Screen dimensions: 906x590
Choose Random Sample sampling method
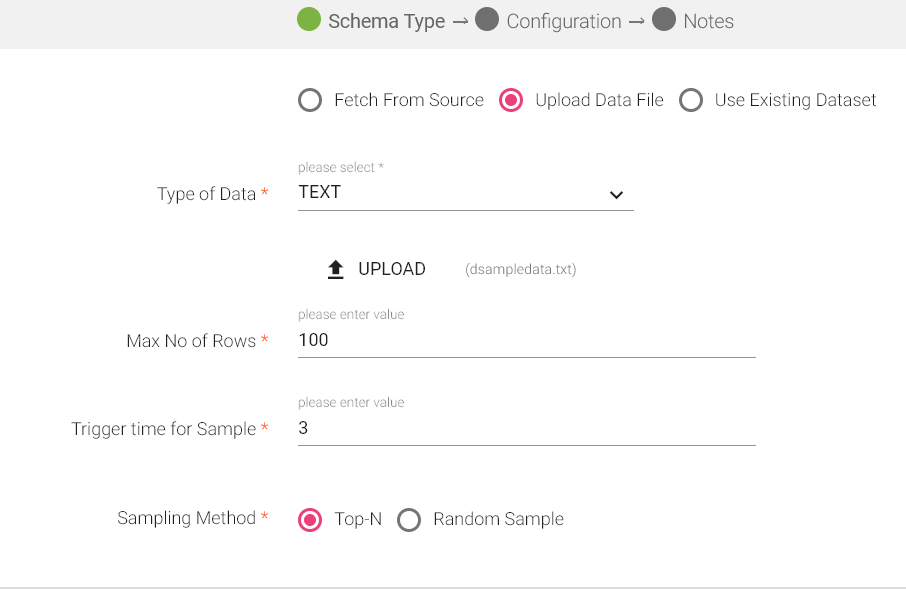[409, 520]
